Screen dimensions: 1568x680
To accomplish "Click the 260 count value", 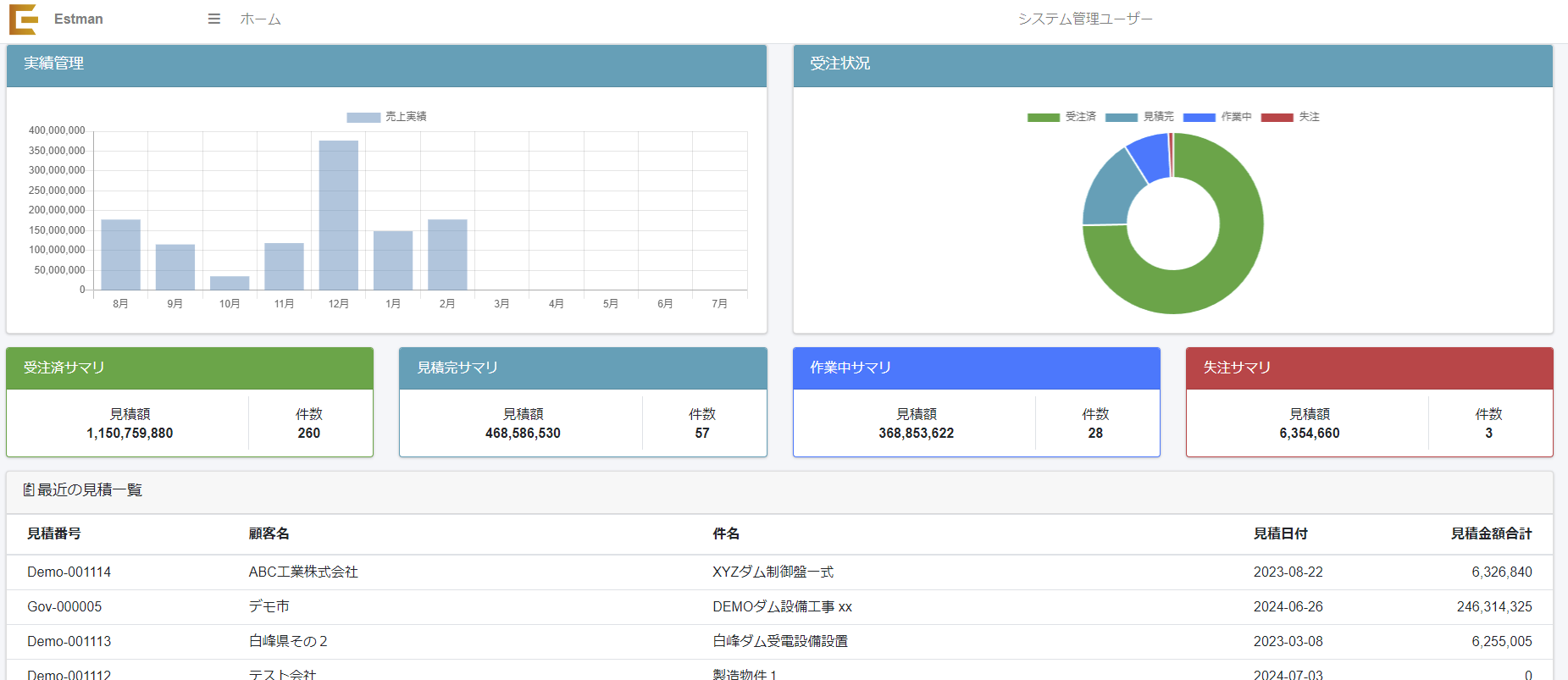I will [309, 433].
